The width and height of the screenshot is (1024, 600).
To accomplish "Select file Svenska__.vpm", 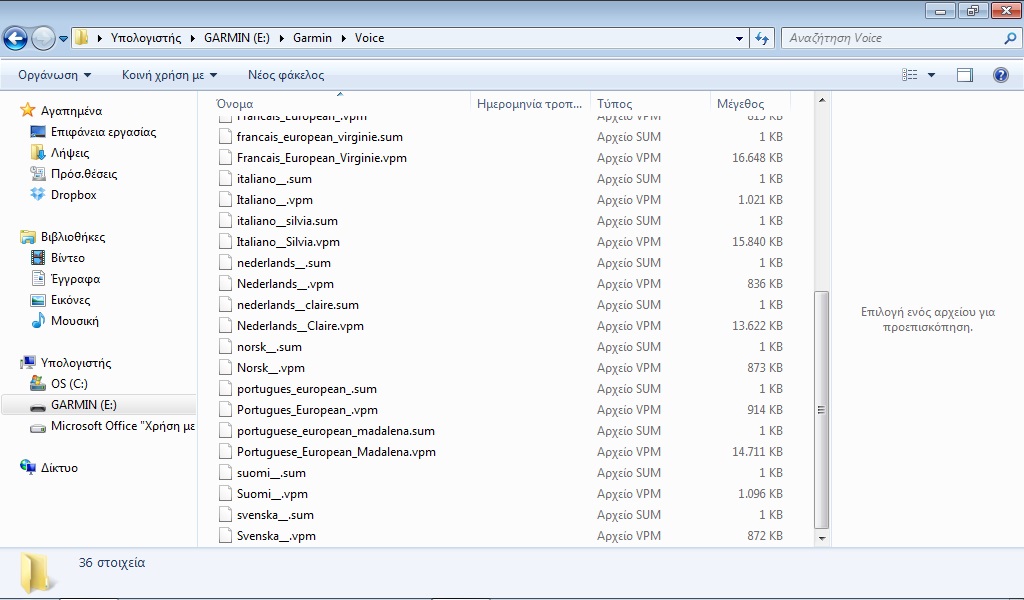I will pos(276,536).
